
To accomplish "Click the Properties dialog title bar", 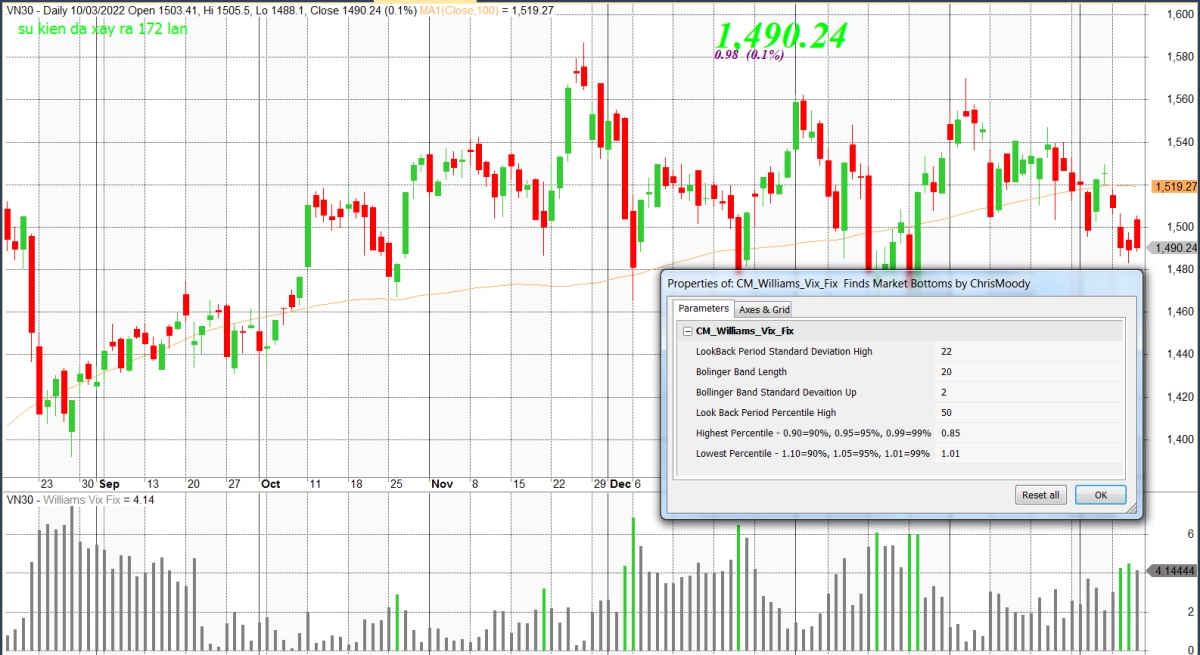I will click(x=900, y=284).
